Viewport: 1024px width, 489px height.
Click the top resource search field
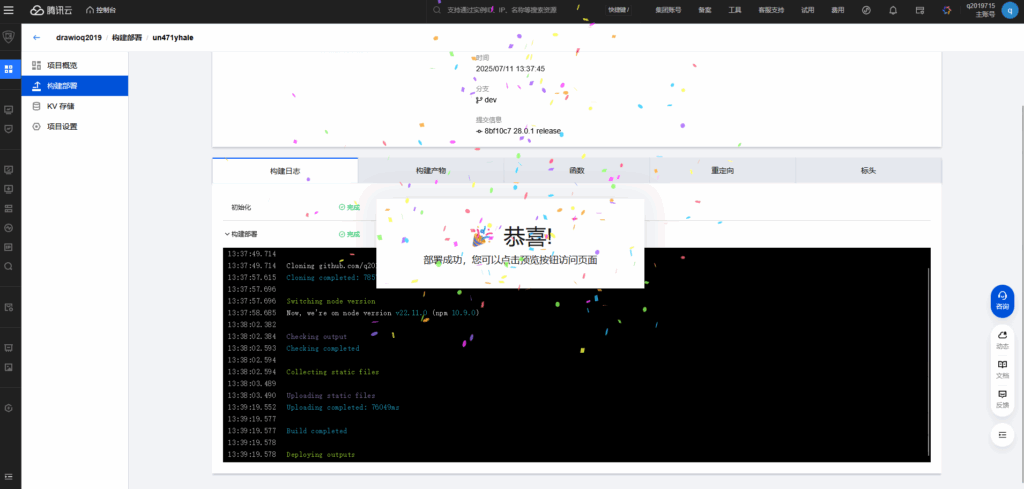point(510,10)
